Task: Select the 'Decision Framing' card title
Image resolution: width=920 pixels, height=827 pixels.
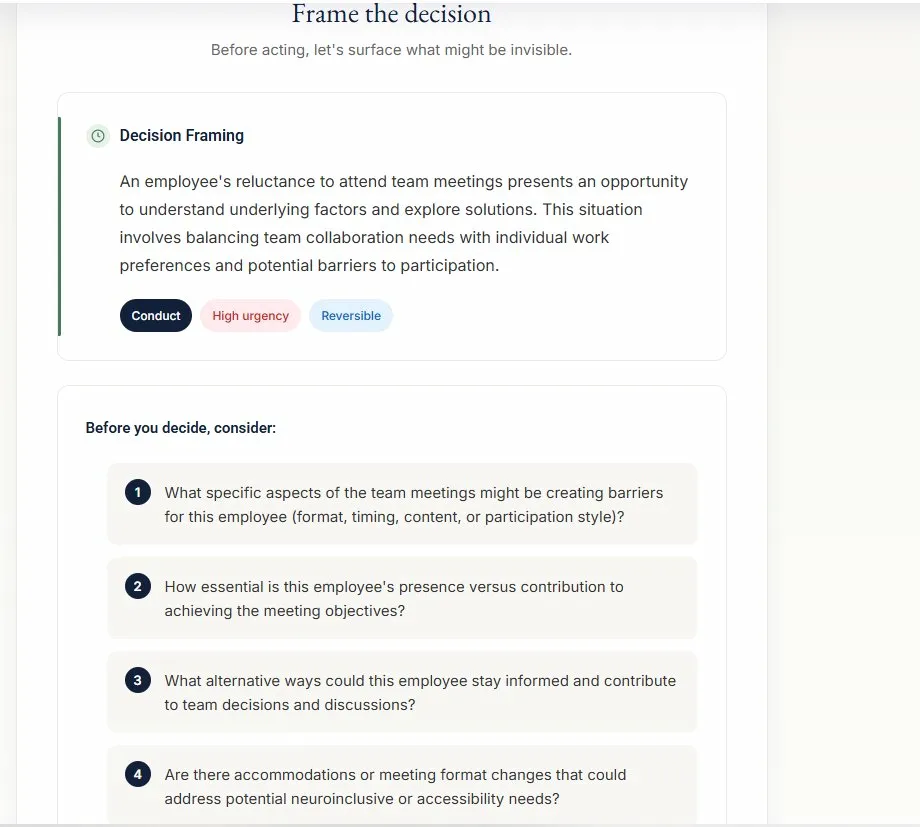Action: [181, 136]
